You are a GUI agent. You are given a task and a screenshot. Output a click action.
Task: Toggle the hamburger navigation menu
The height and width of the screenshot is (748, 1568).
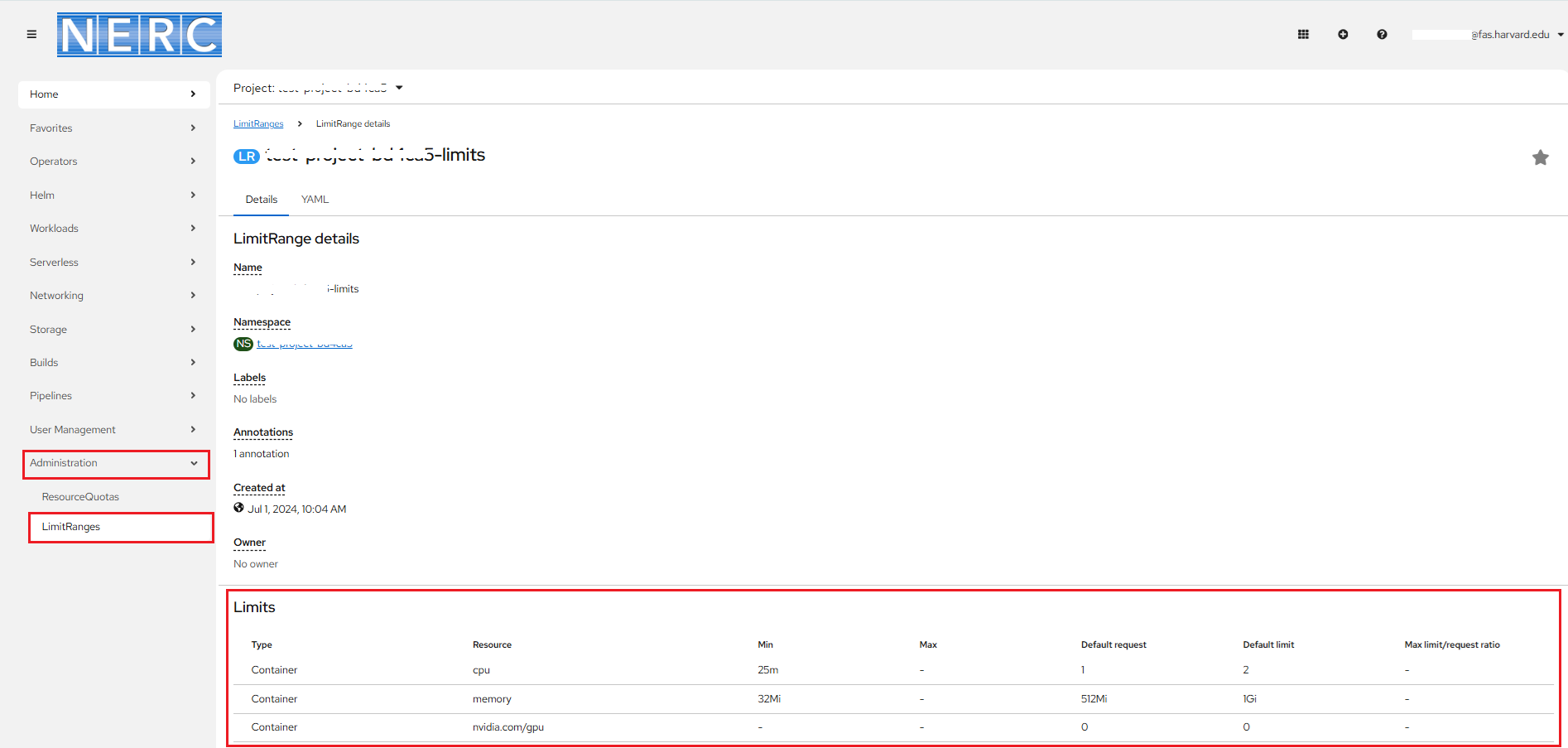[x=31, y=35]
